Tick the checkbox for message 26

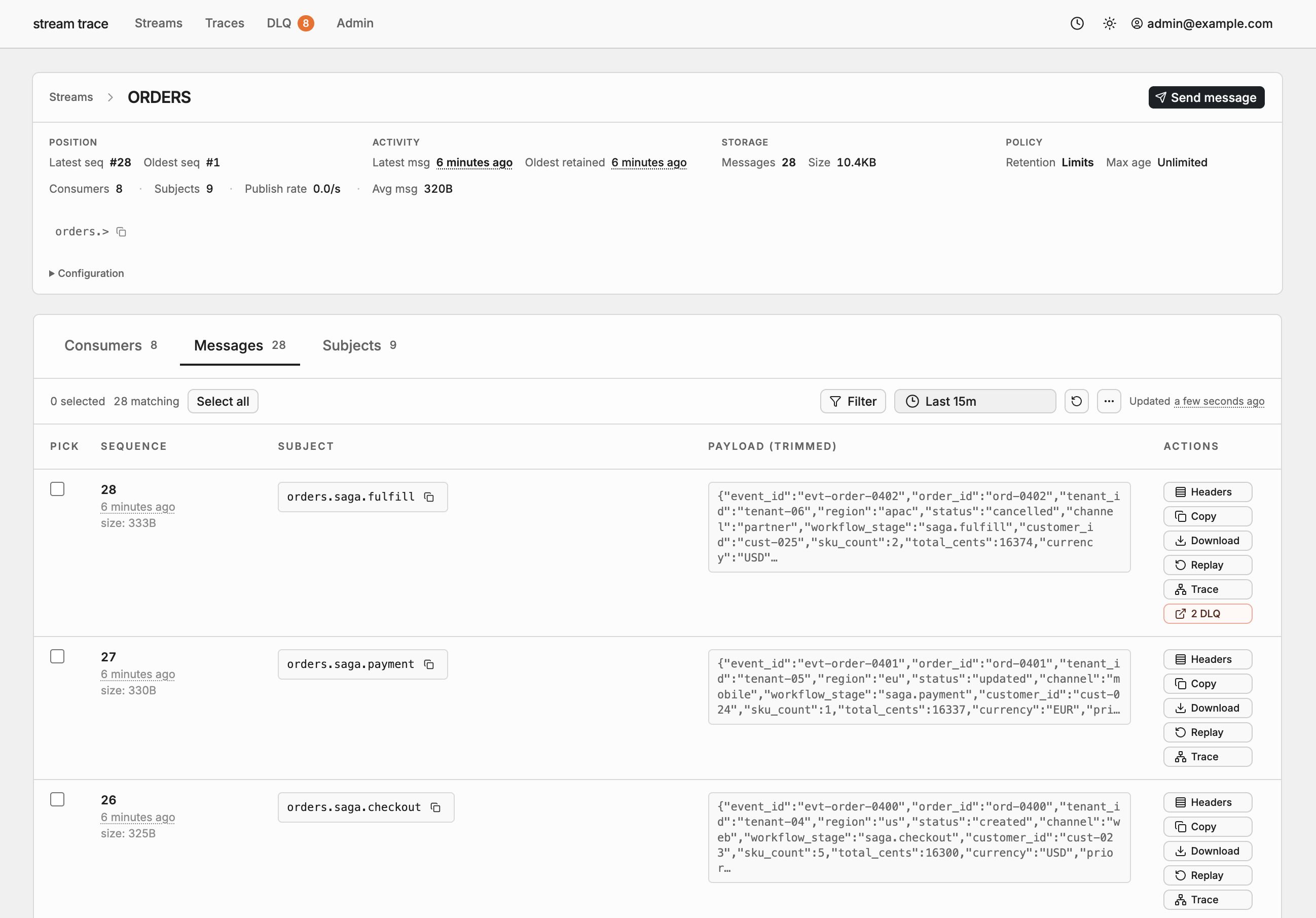(x=57, y=799)
